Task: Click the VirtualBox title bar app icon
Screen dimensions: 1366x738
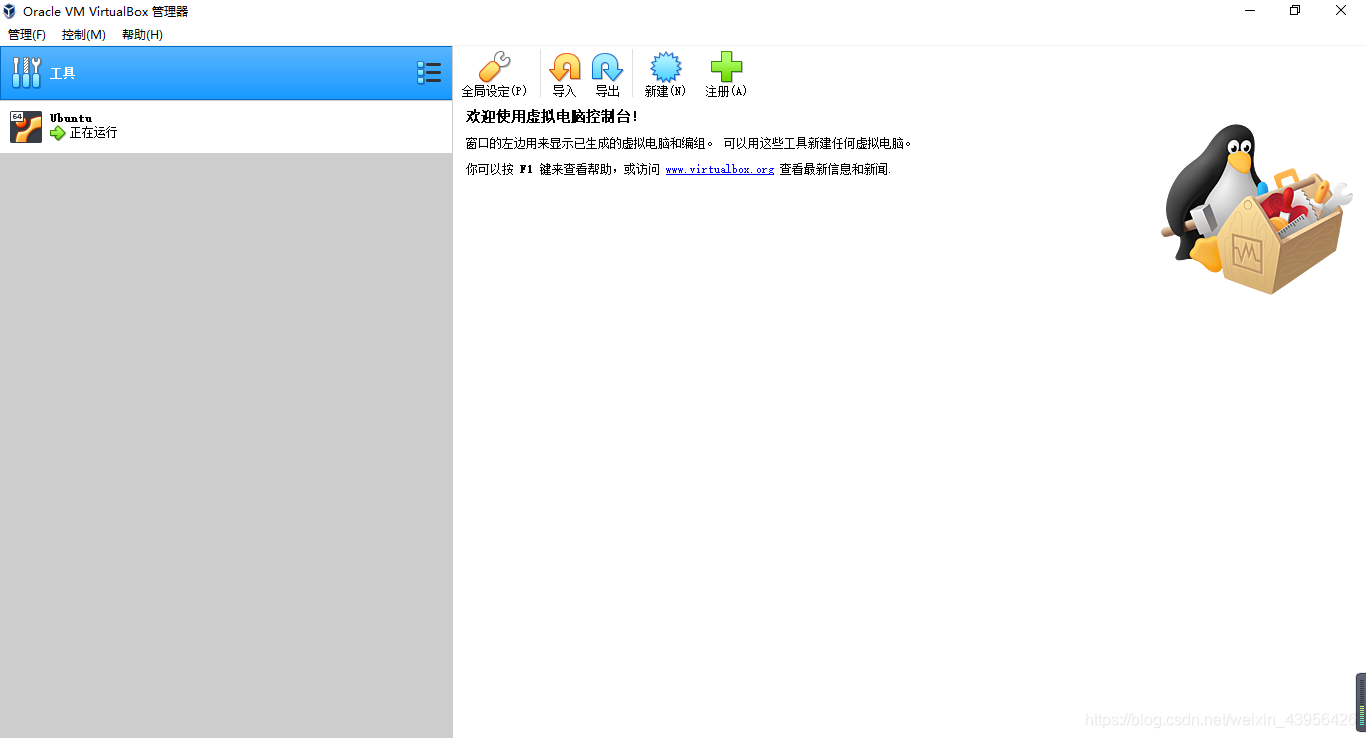Action: (10, 11)
